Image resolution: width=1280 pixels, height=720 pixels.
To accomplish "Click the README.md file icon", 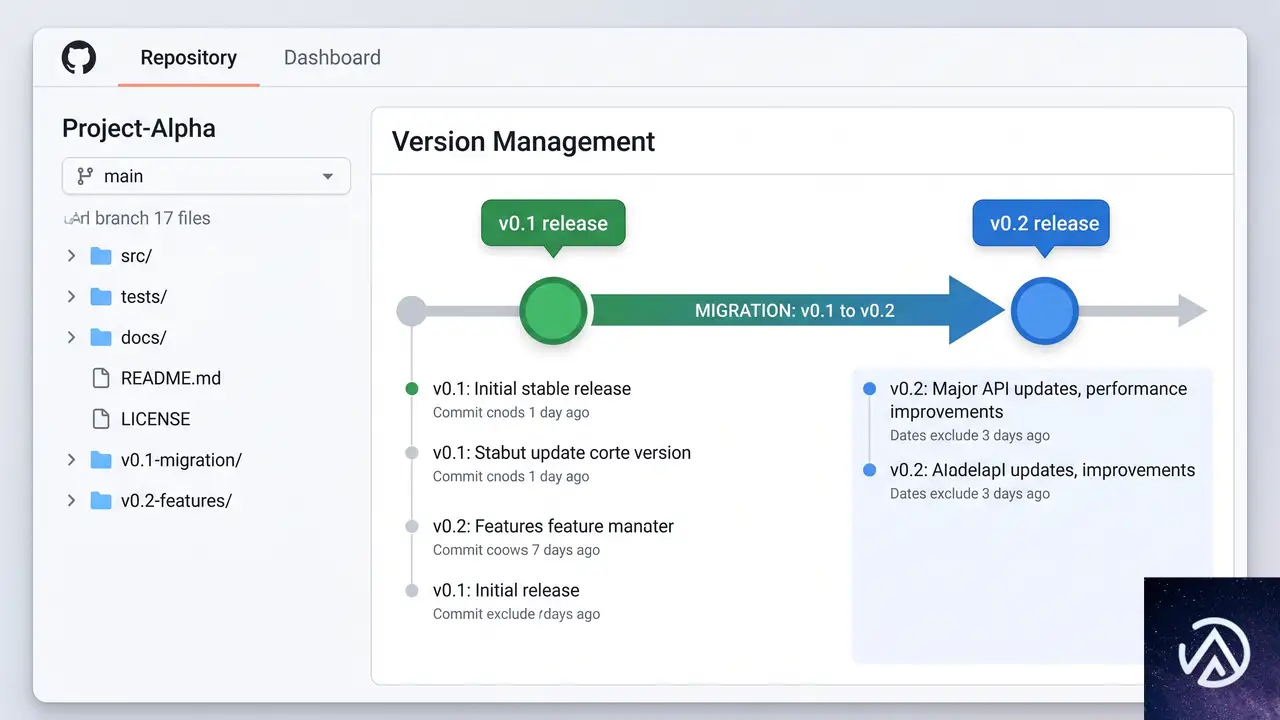I will click(x=100, y=378).
